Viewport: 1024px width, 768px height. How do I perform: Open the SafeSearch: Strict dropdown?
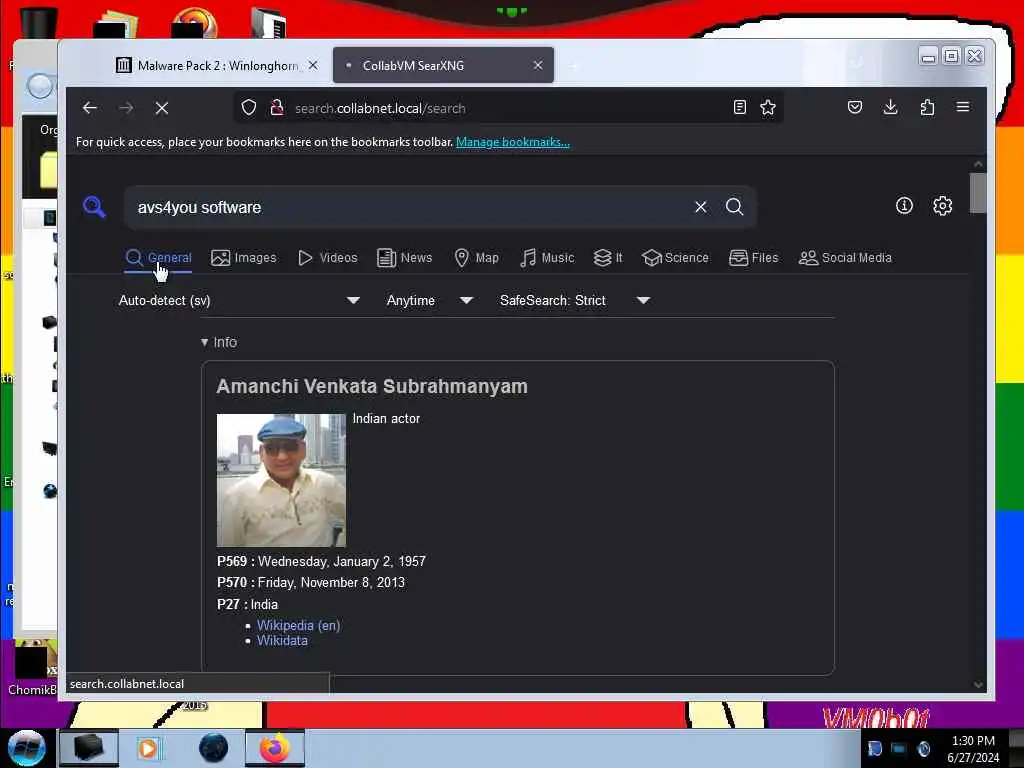pos(575,300)
